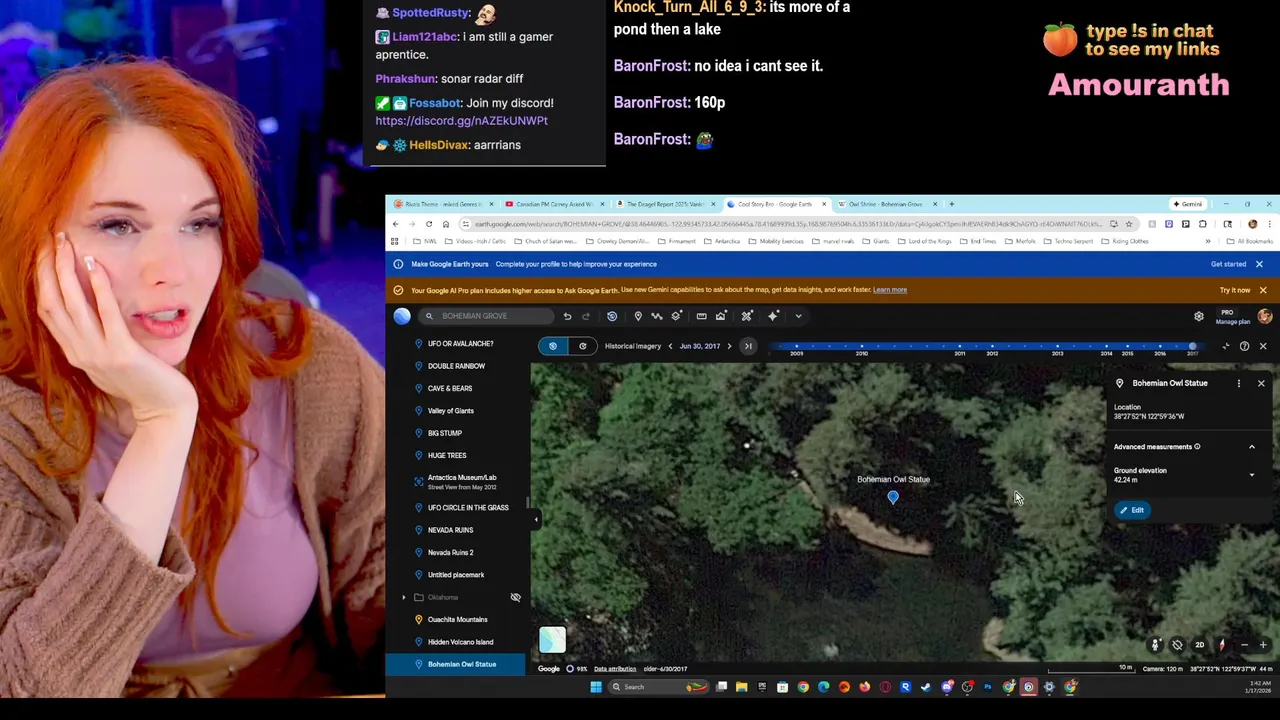Image resolution: width=1280 pixels, height=720 pixels.
Task: Select the historical imagery mode toggle
Action: pyautogui.click(x=552, y=346)
